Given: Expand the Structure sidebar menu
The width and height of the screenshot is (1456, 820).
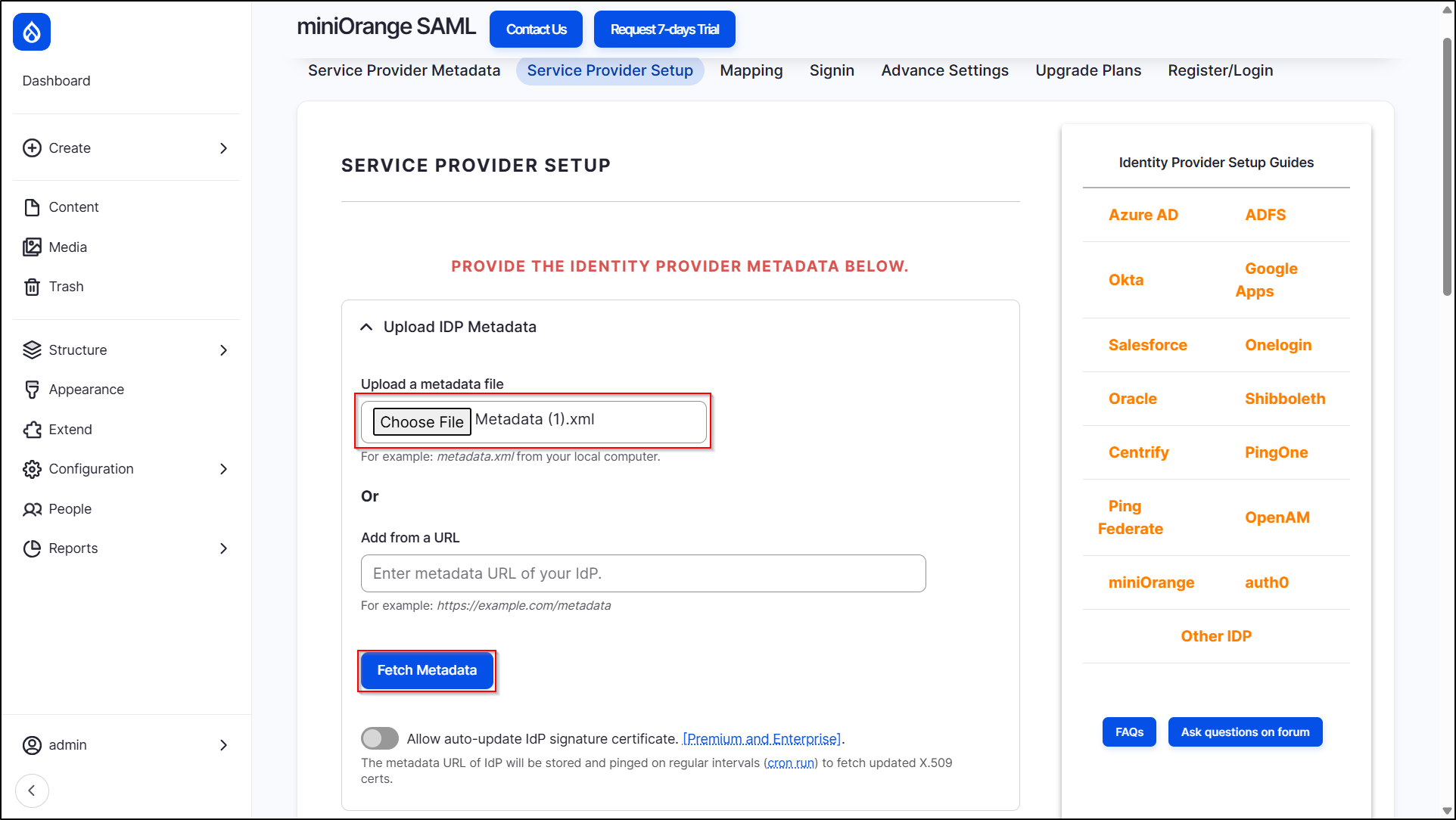Looking at the screenshot, I should click(x=223, y=350).
